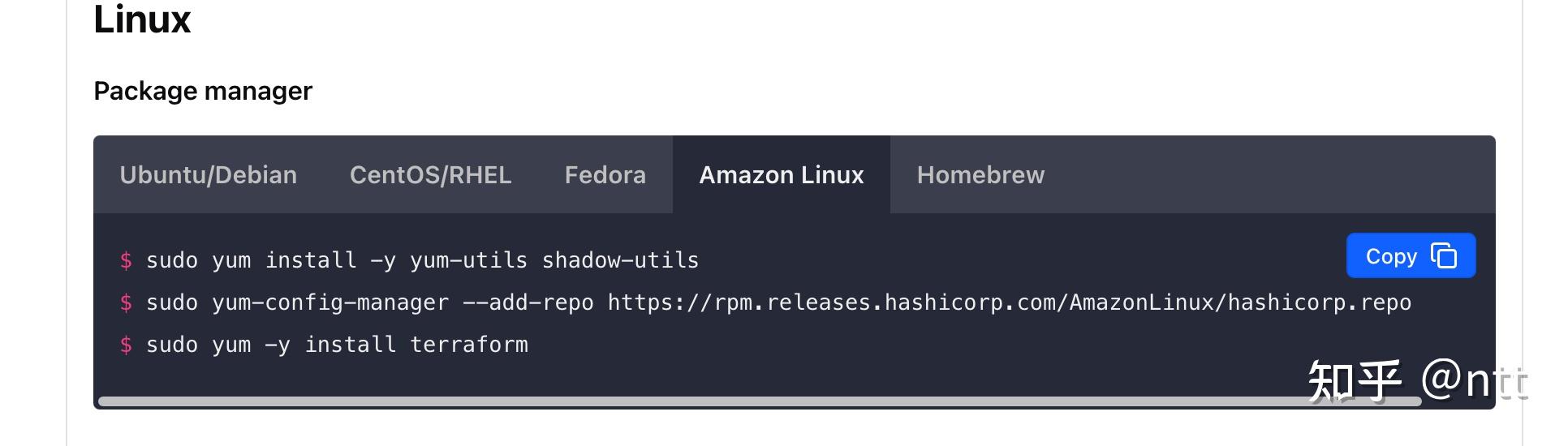Click the copy icon with overlapping squares
Viewport: 1568px width, 446px height.
click(x=1444, y=256)
